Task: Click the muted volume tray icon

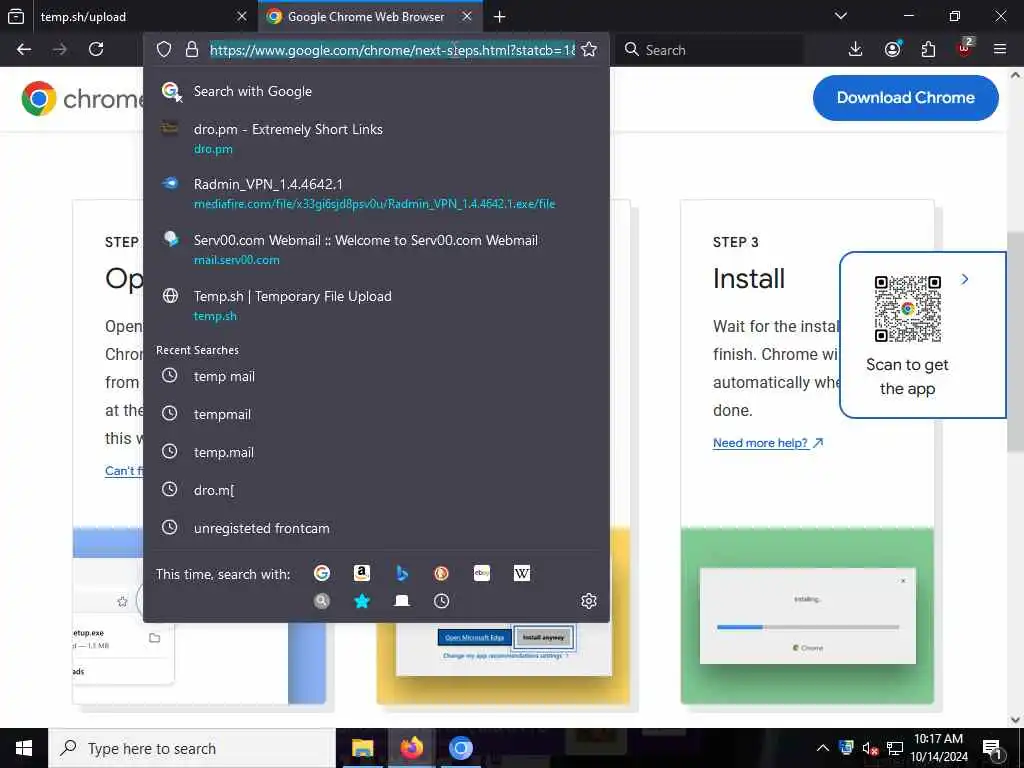Action: (869, 748)
